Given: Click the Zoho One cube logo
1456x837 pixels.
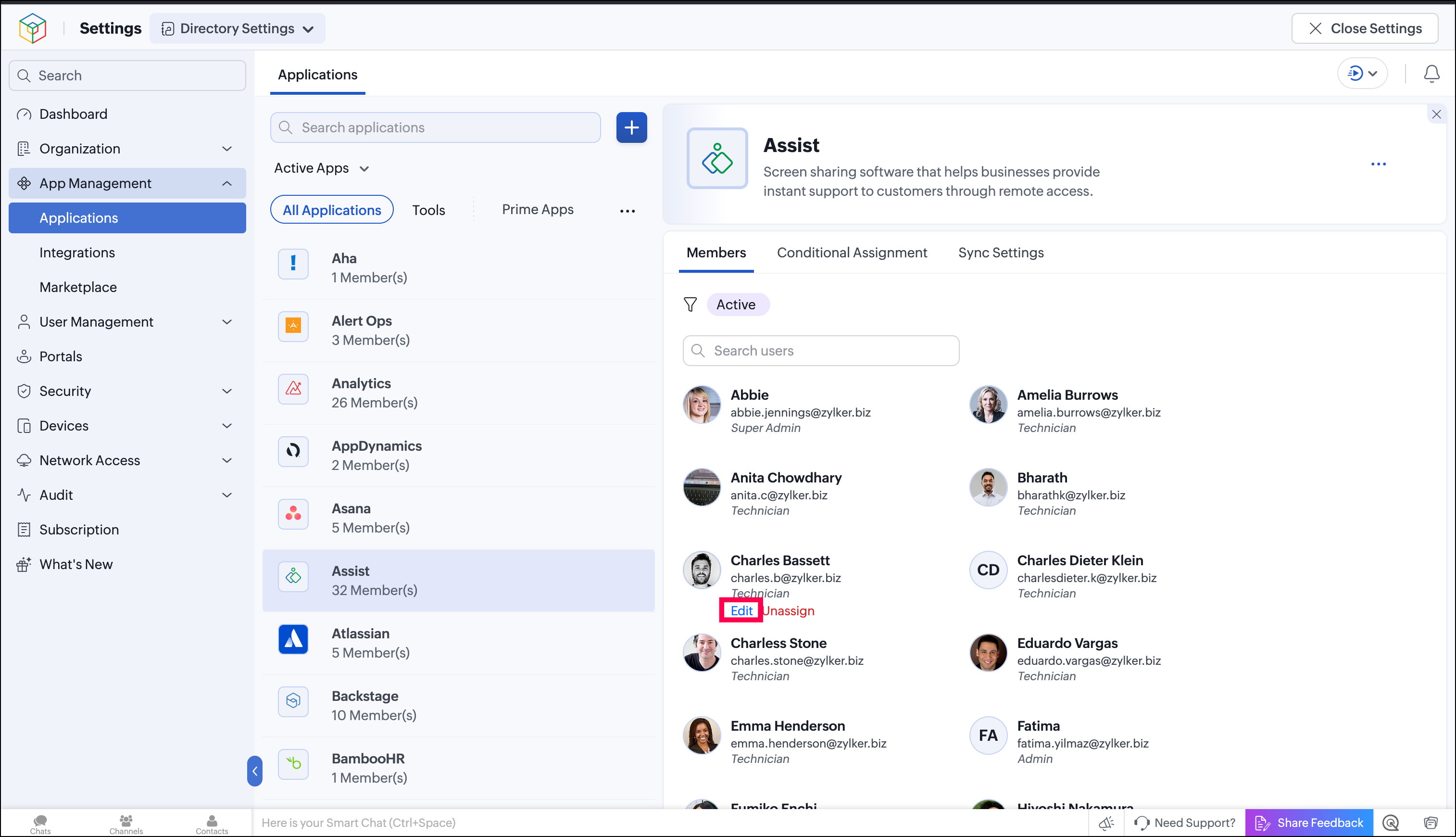Looking at the screenshot, I should click(32, 28).
